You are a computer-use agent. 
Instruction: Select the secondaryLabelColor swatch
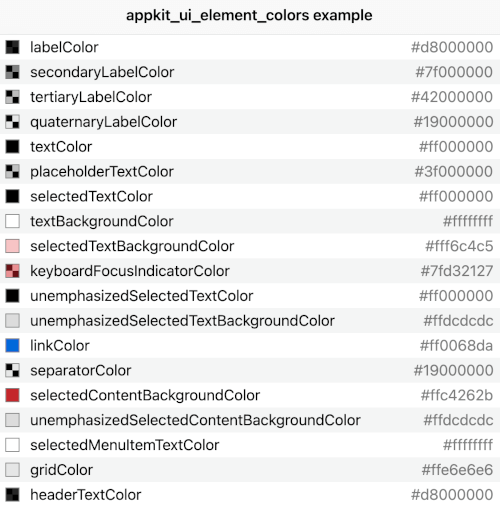point(12,72)
